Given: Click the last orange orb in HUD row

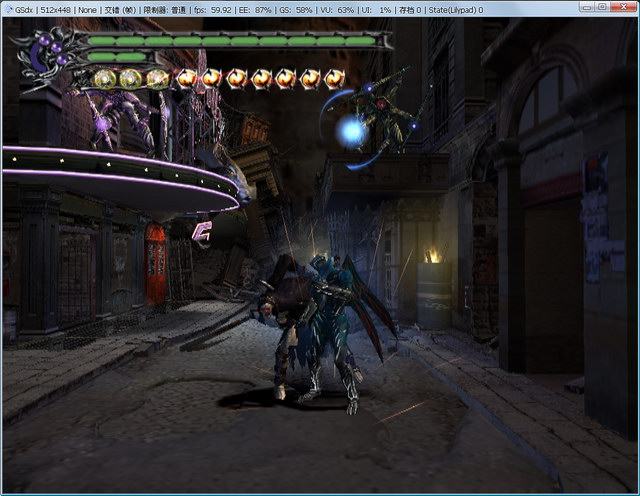Looking at the screenshot, I should click(x=335, y=79).
